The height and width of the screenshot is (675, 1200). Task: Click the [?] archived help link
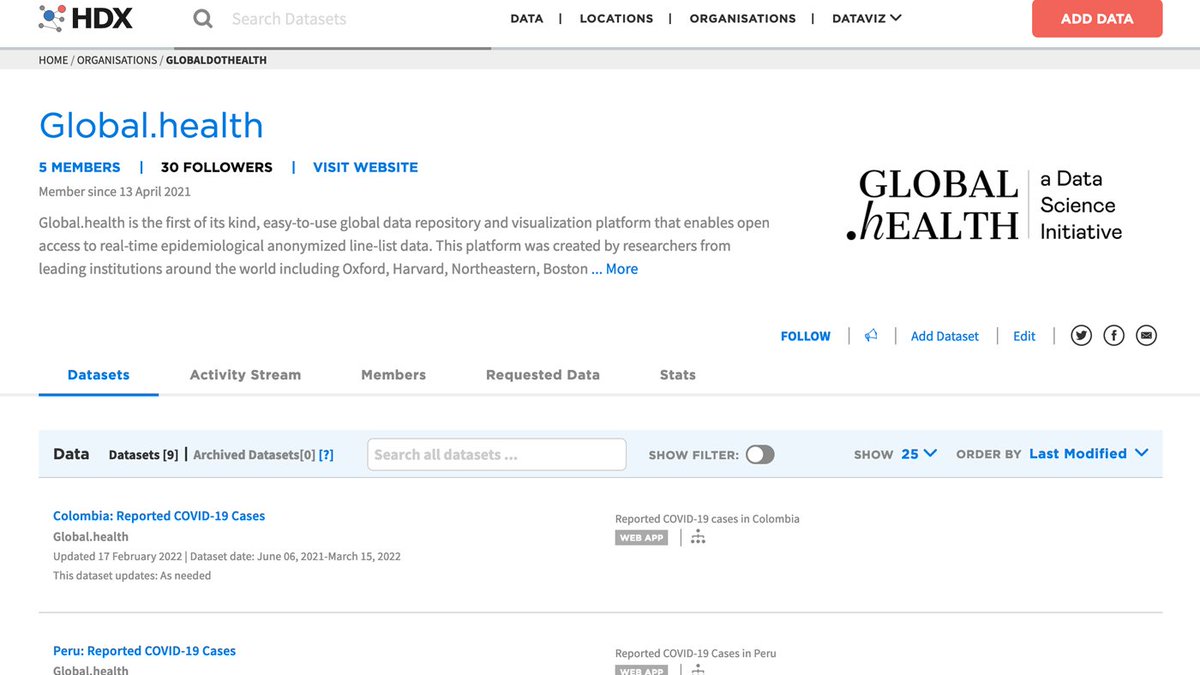coord(326,455)
